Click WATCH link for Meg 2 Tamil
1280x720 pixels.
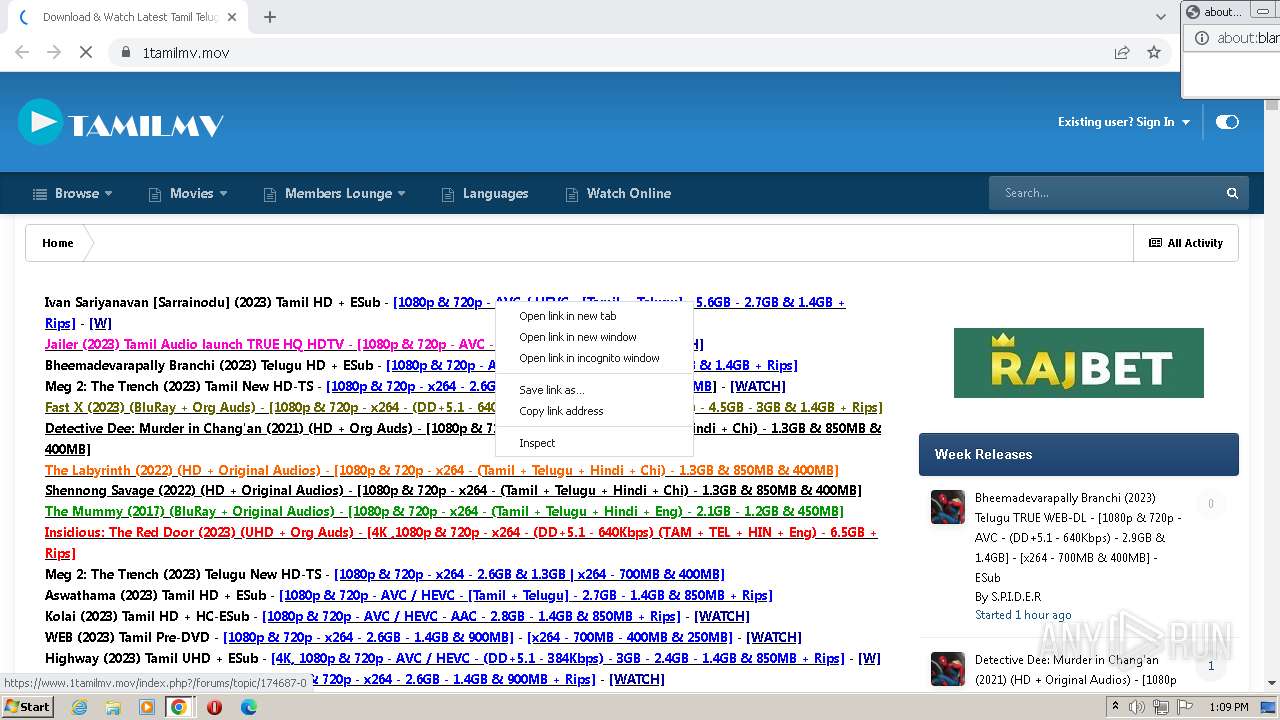758,386
